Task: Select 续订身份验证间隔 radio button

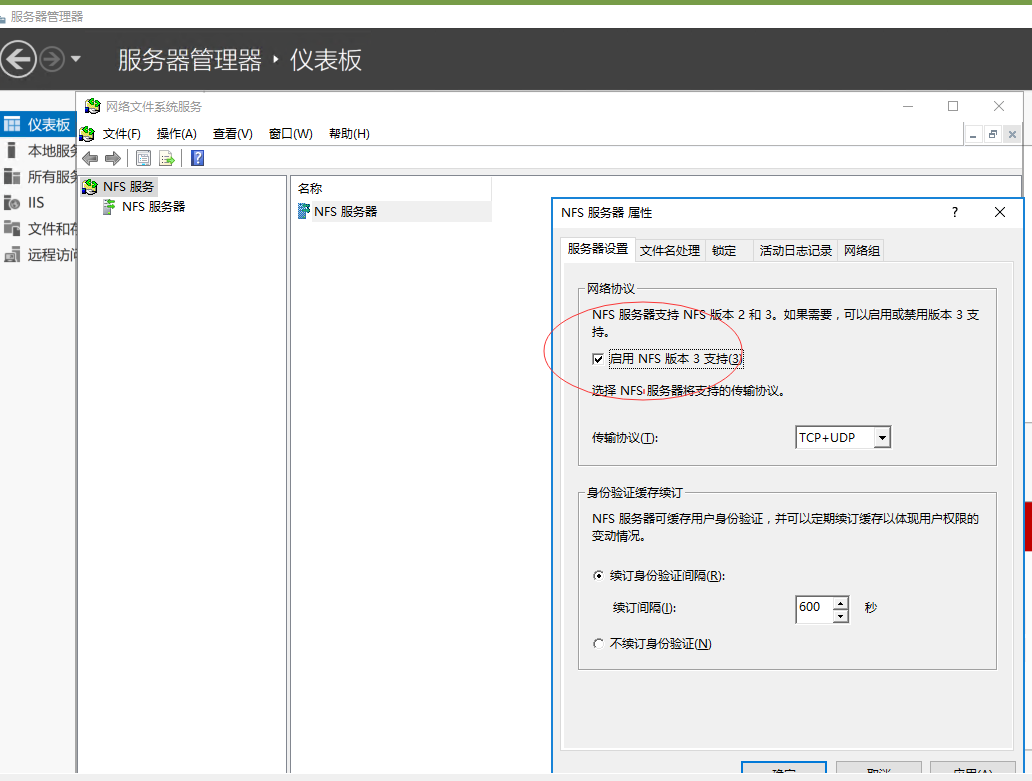Action: coord(598,576)
